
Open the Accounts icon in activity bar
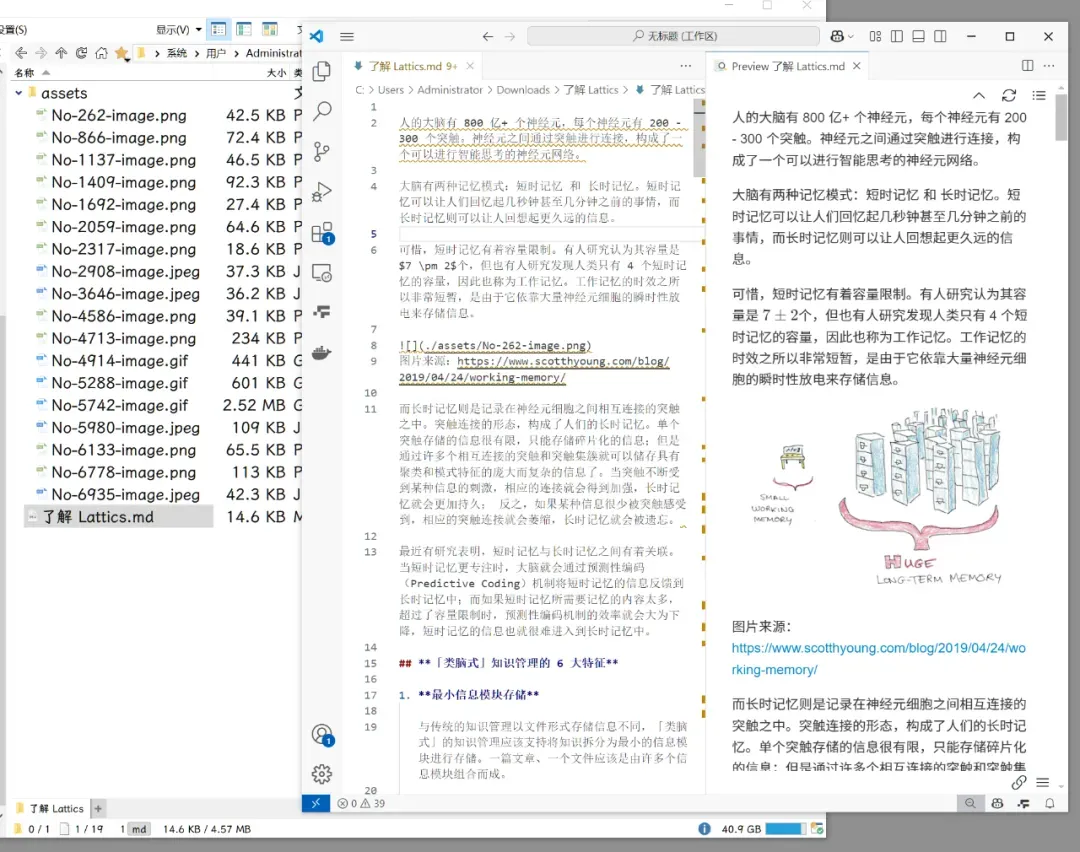(322, 735)
